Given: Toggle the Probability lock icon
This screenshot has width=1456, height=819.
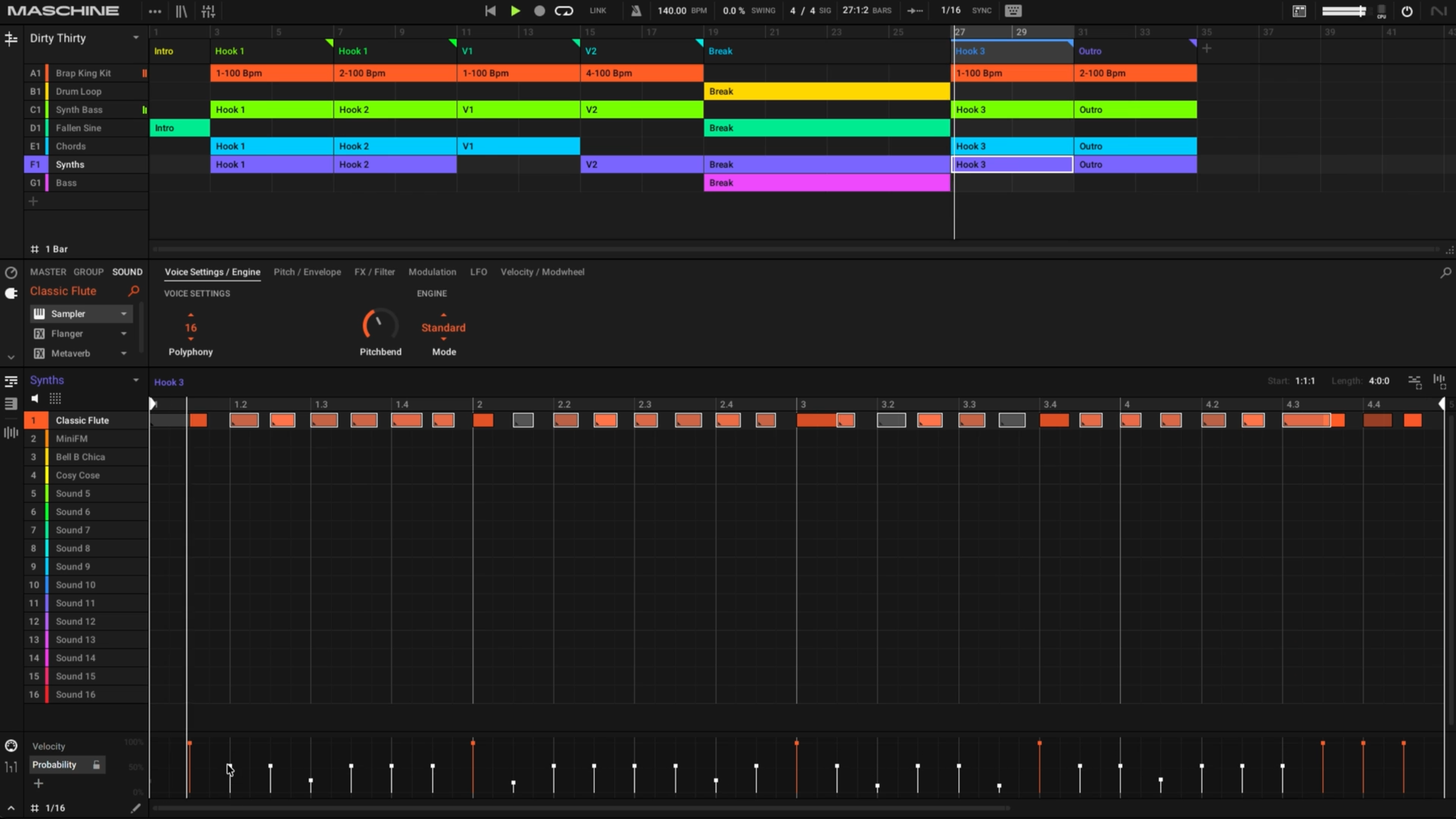Looking at the screenshot, I should point(97,765).
